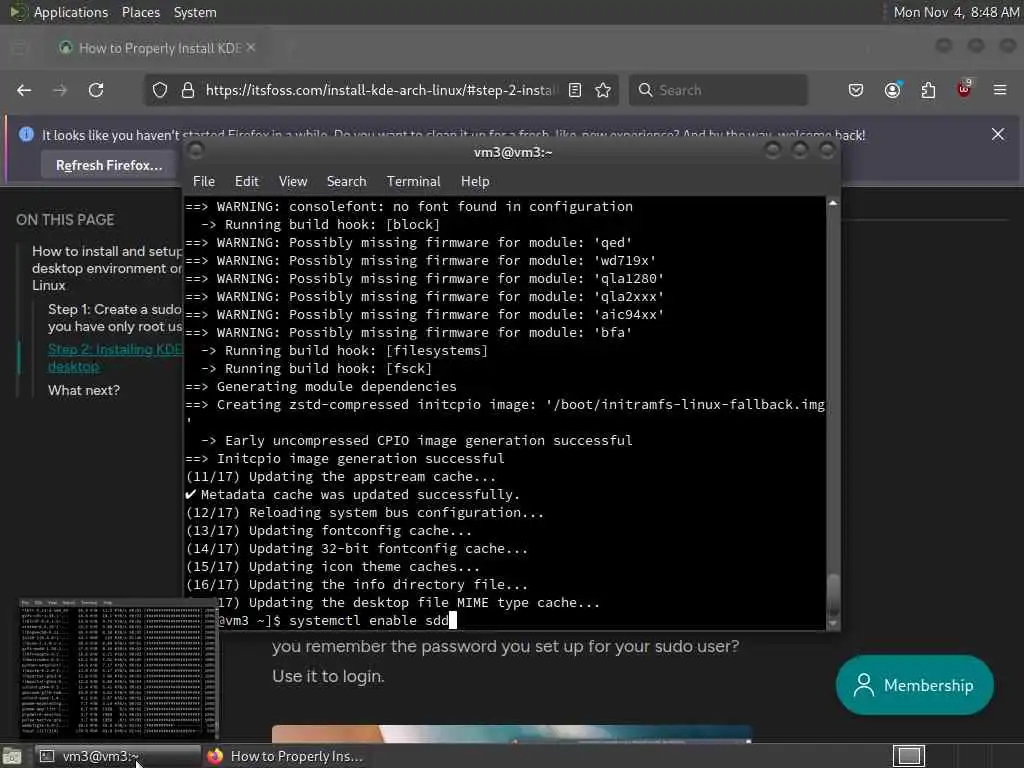Click the clock showing Mon Nov 4

[955, 12]
